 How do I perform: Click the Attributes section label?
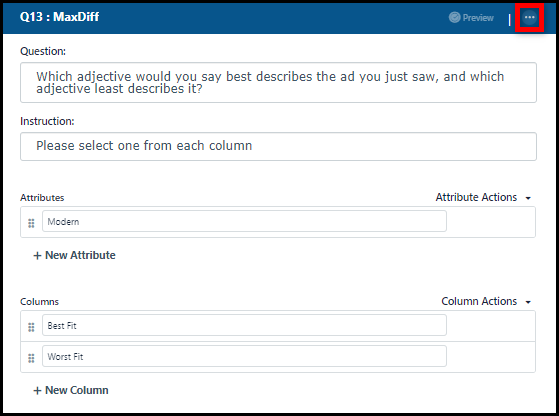[42, 198]
